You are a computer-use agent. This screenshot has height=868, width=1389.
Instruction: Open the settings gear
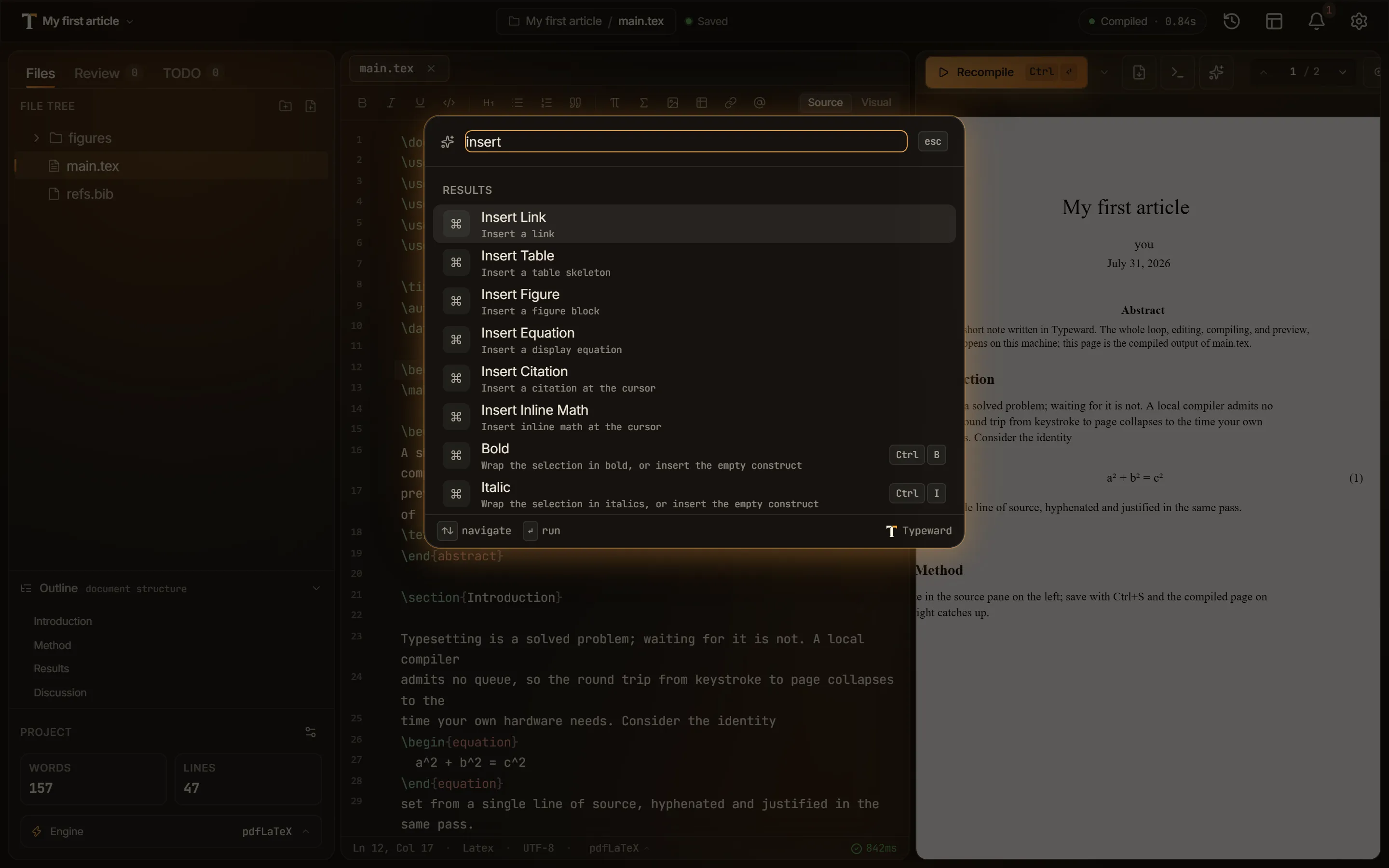[1359, 21]
